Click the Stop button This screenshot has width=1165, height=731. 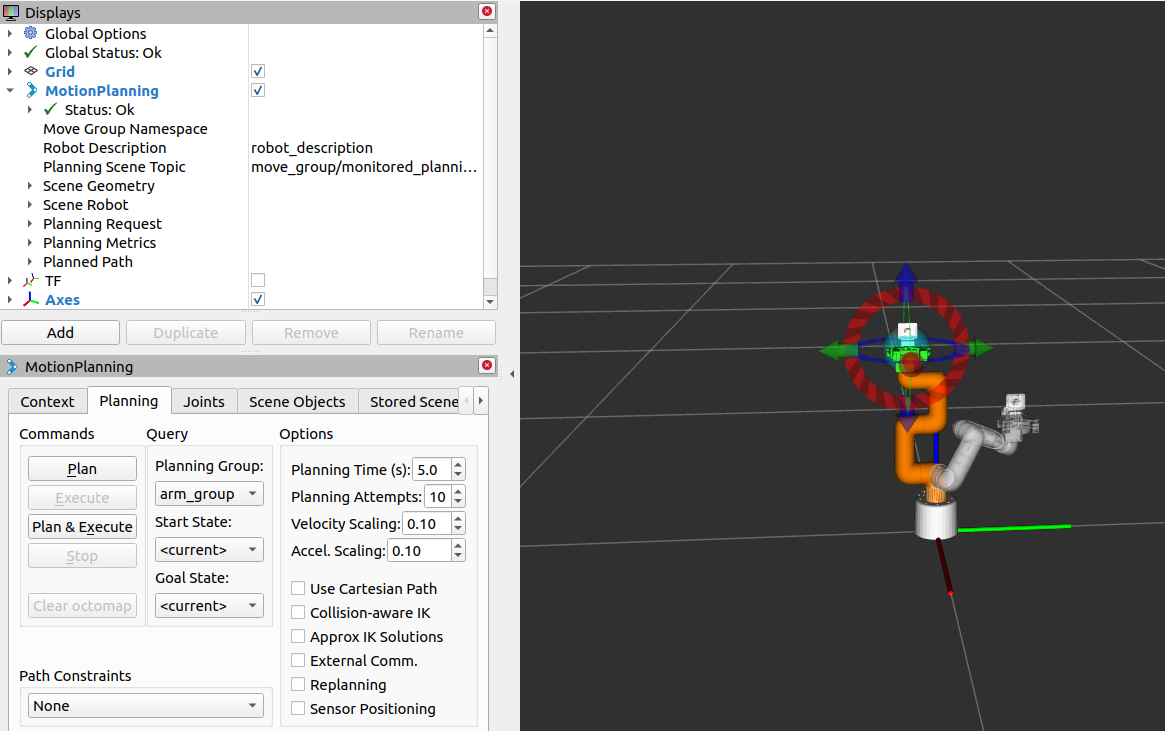[x=82, y=556]
